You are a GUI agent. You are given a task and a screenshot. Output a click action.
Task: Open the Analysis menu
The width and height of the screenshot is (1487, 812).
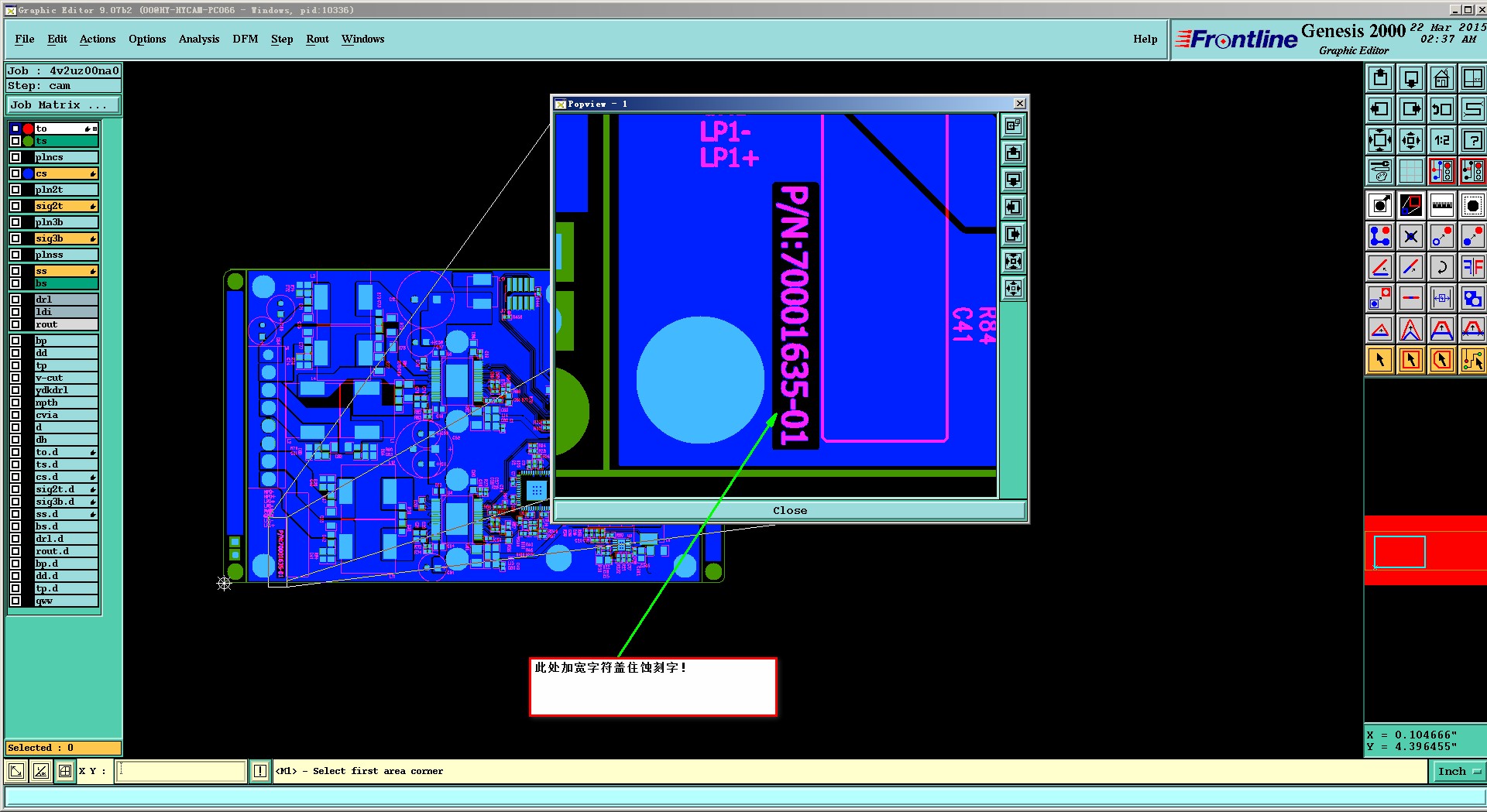tap(199, 39)
